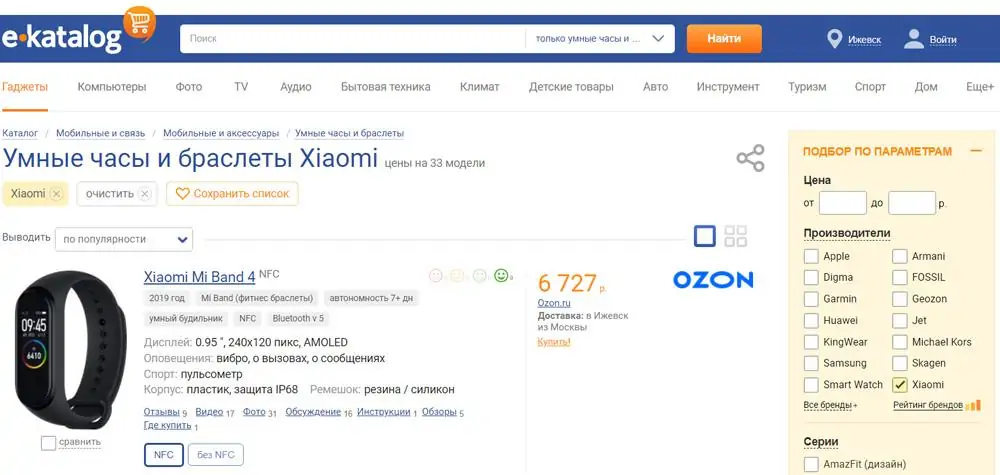Uncheck the Xiaomi manufacturer checkbox
The height and width of the screenshot is (475, 1000).
coord(899,385)
